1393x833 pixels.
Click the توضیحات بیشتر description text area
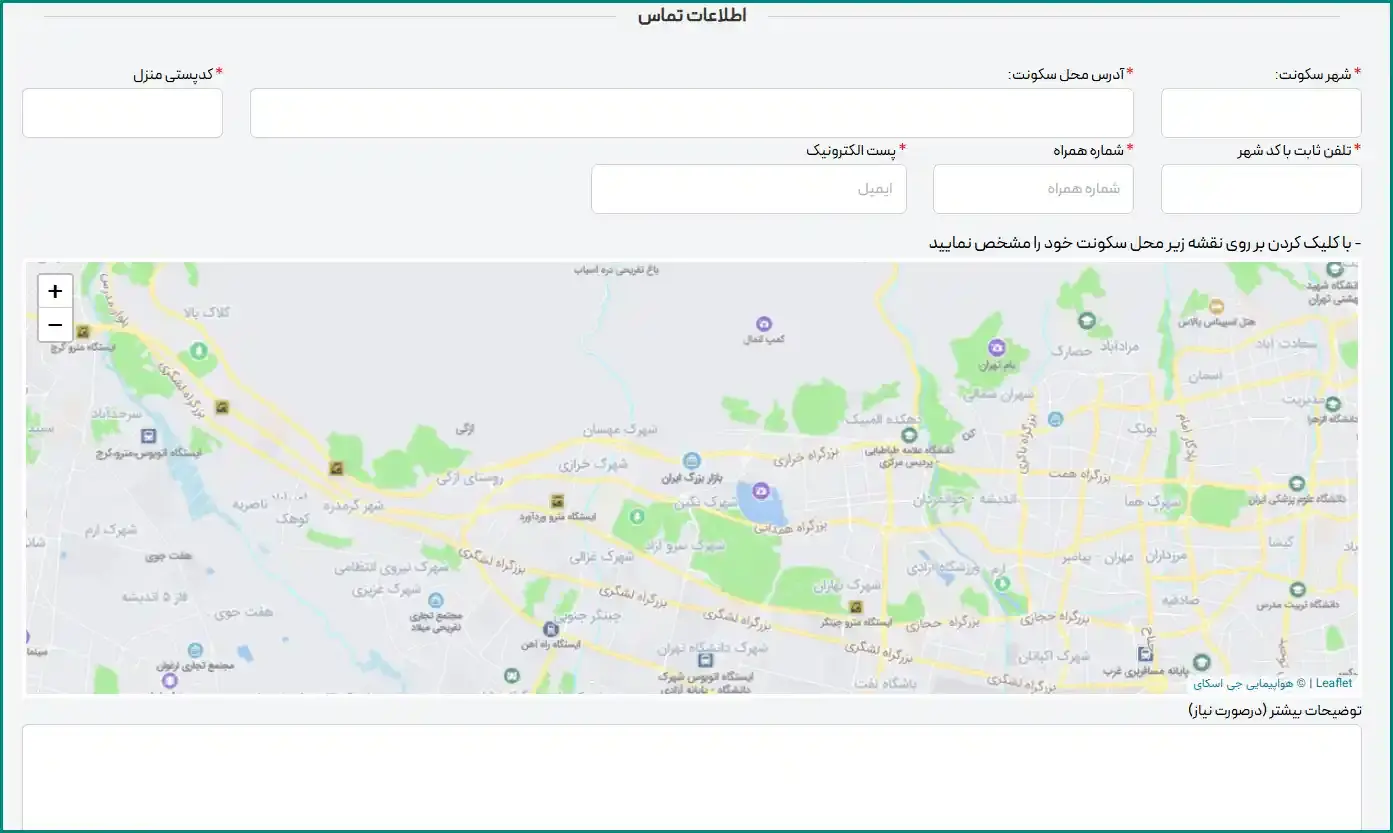pos(692,778)
